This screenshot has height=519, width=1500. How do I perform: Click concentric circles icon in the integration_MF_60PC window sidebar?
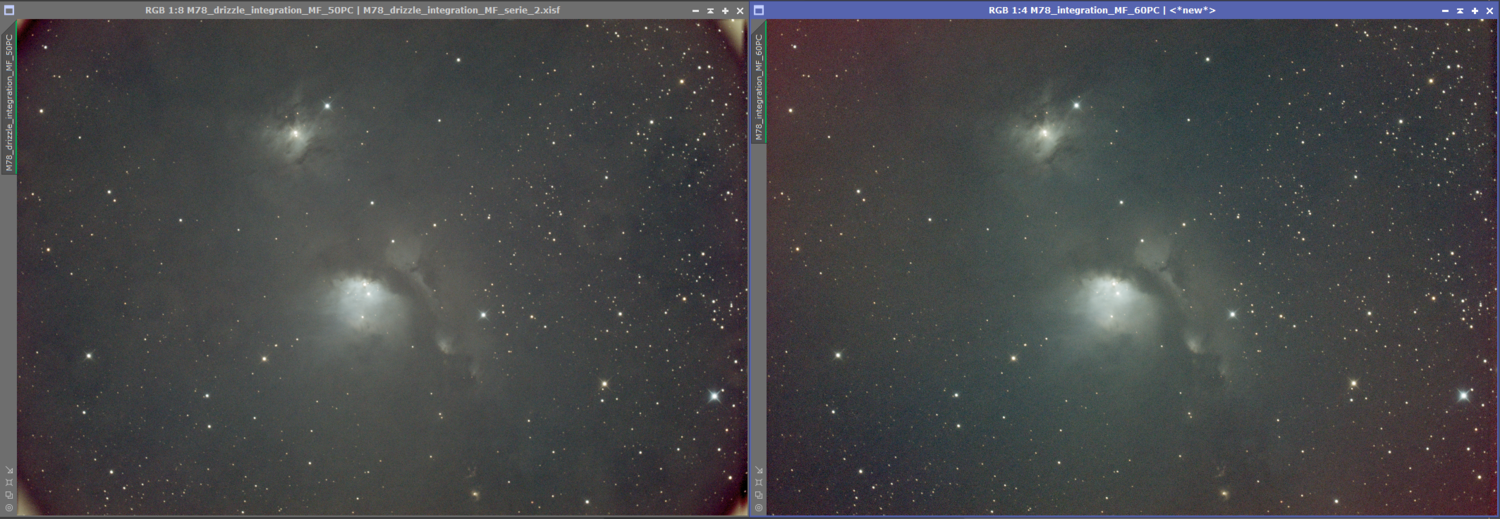[759, 507]
